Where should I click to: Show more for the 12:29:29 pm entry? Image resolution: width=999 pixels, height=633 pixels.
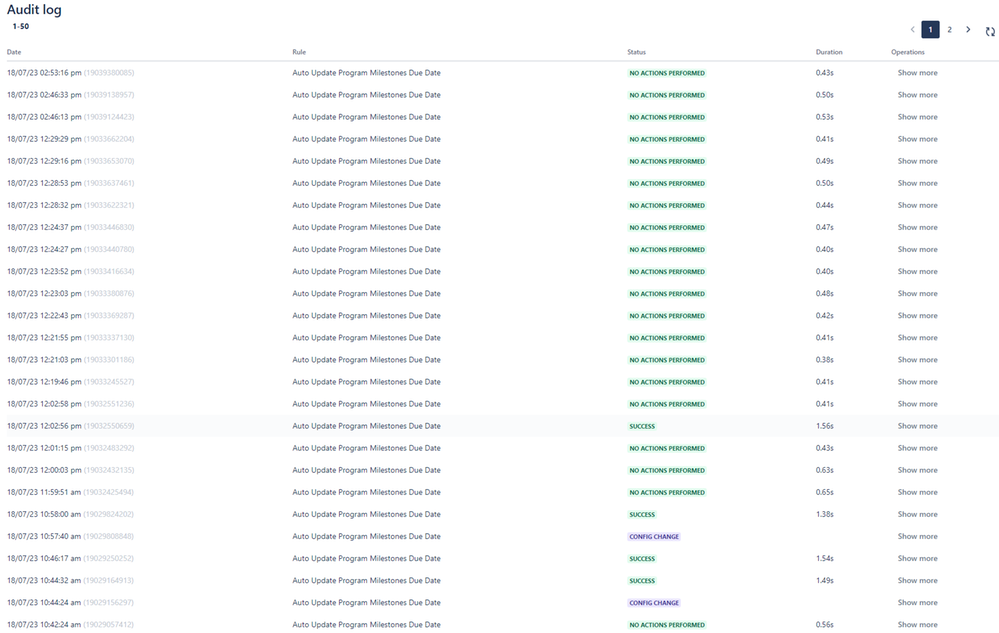click(x=917, y=139)
